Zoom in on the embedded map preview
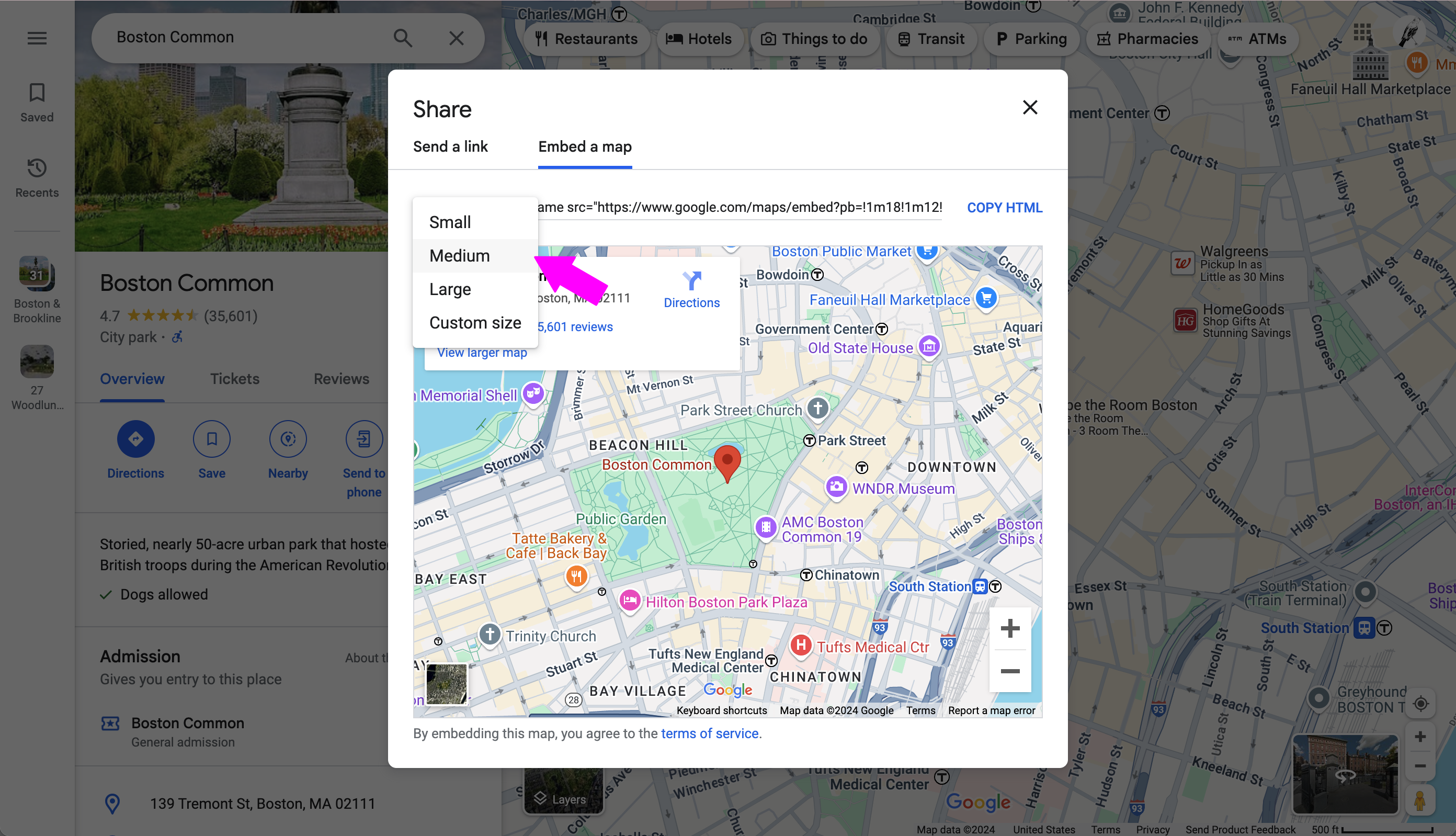The width and height of the screenshot is (1456, 836). pos(1009,628)
